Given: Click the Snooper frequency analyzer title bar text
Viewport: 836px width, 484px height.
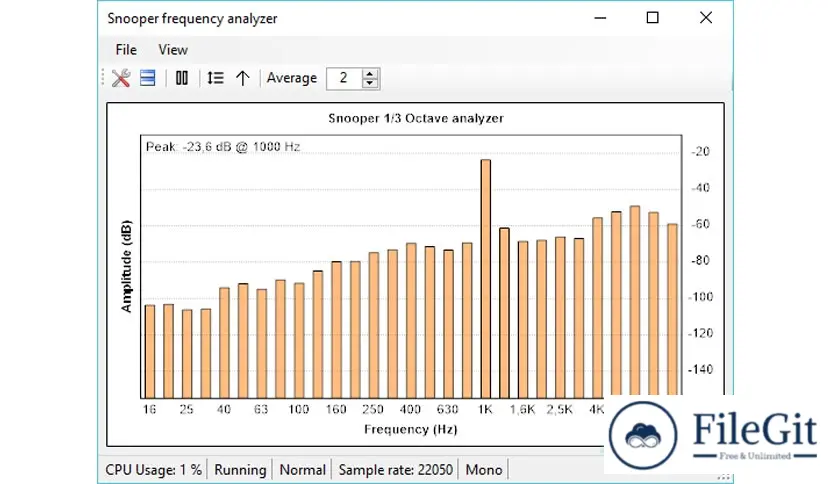Looking at the screenshot, I should (x=192, y=19).
